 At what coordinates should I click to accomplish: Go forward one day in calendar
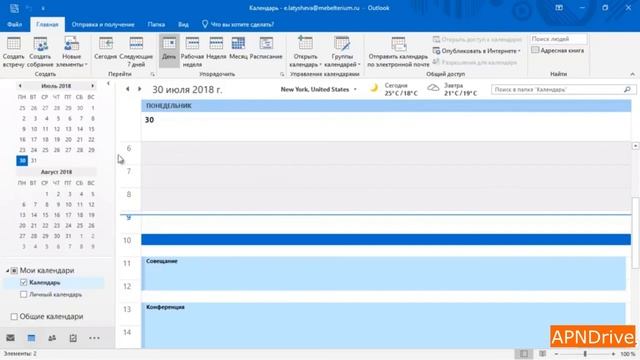point(140,89)
